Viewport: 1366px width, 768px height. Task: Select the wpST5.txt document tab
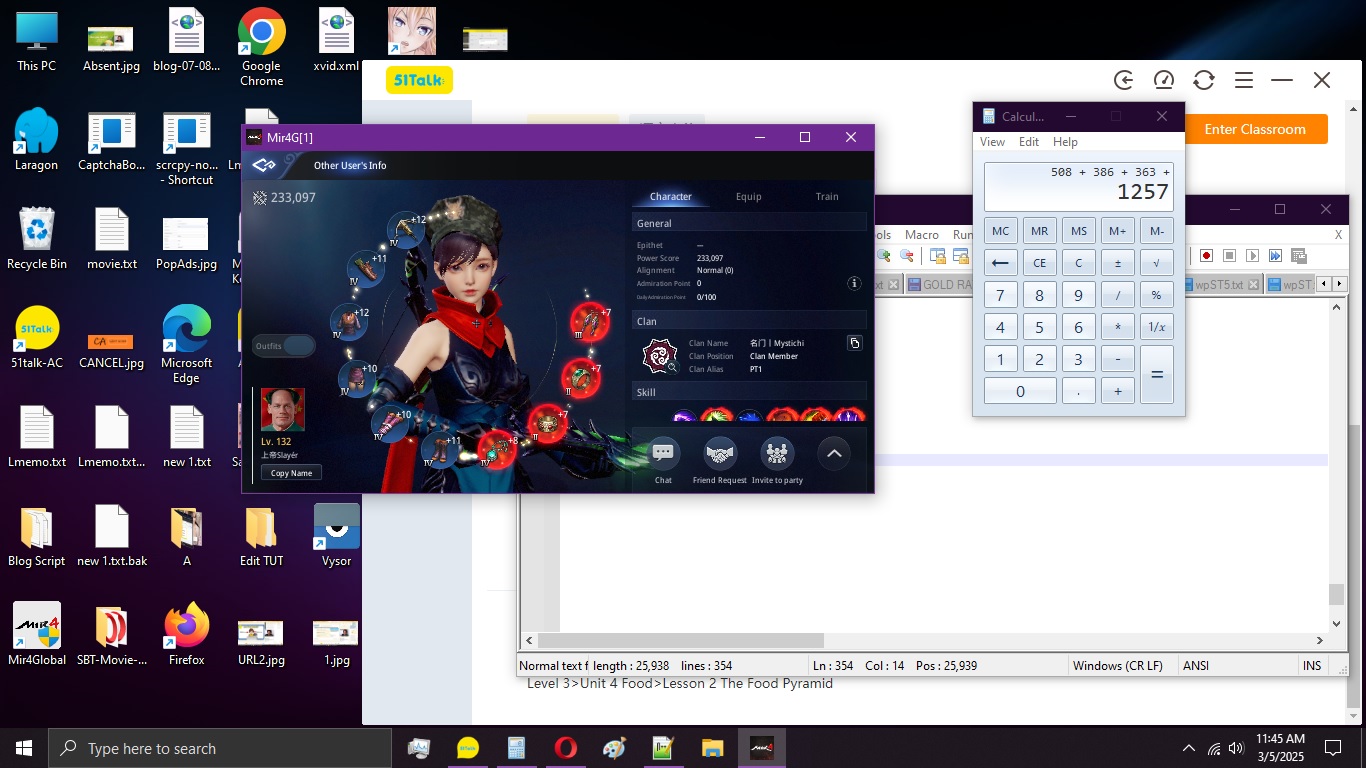pyautogui.click(x=1218, y=285)
